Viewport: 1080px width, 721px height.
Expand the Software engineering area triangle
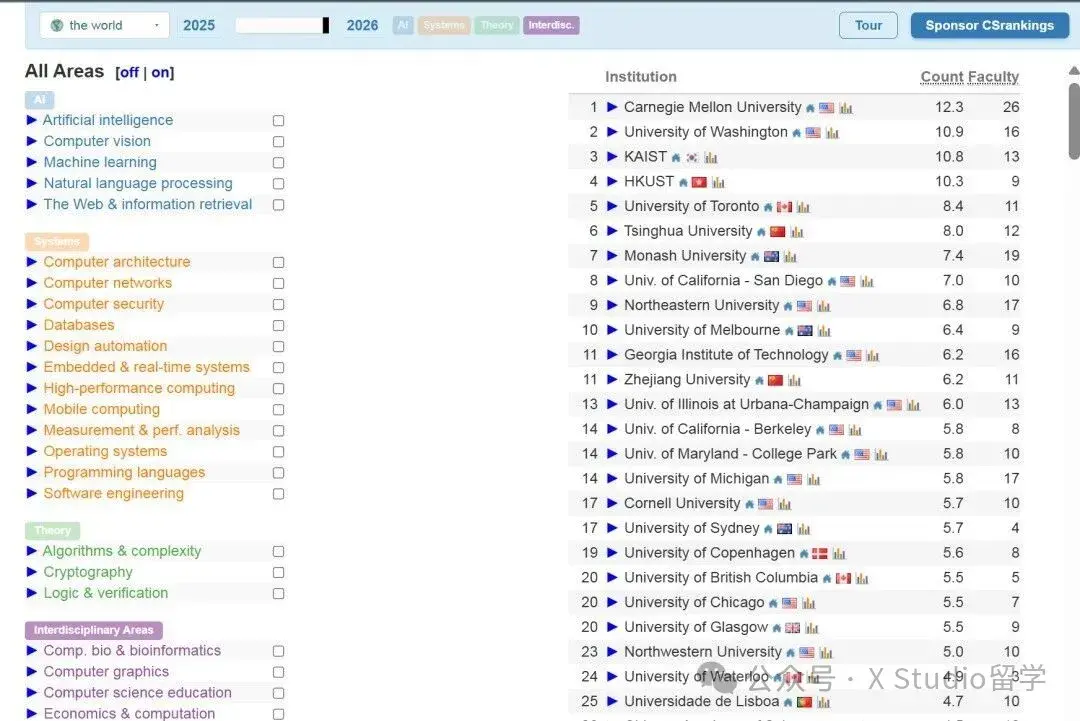coord(31,493)
